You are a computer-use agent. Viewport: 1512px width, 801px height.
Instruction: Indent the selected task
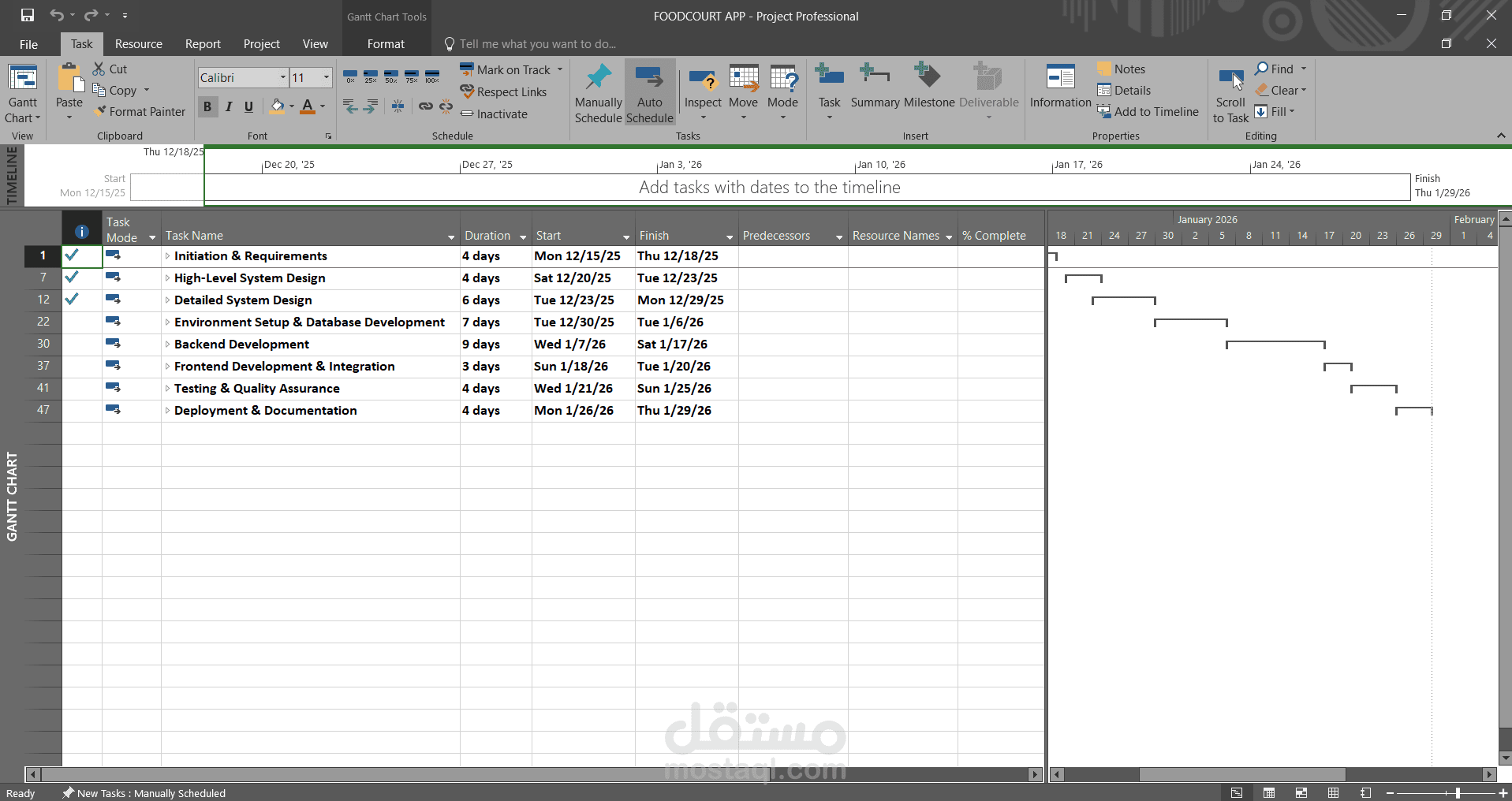point(371,106)
